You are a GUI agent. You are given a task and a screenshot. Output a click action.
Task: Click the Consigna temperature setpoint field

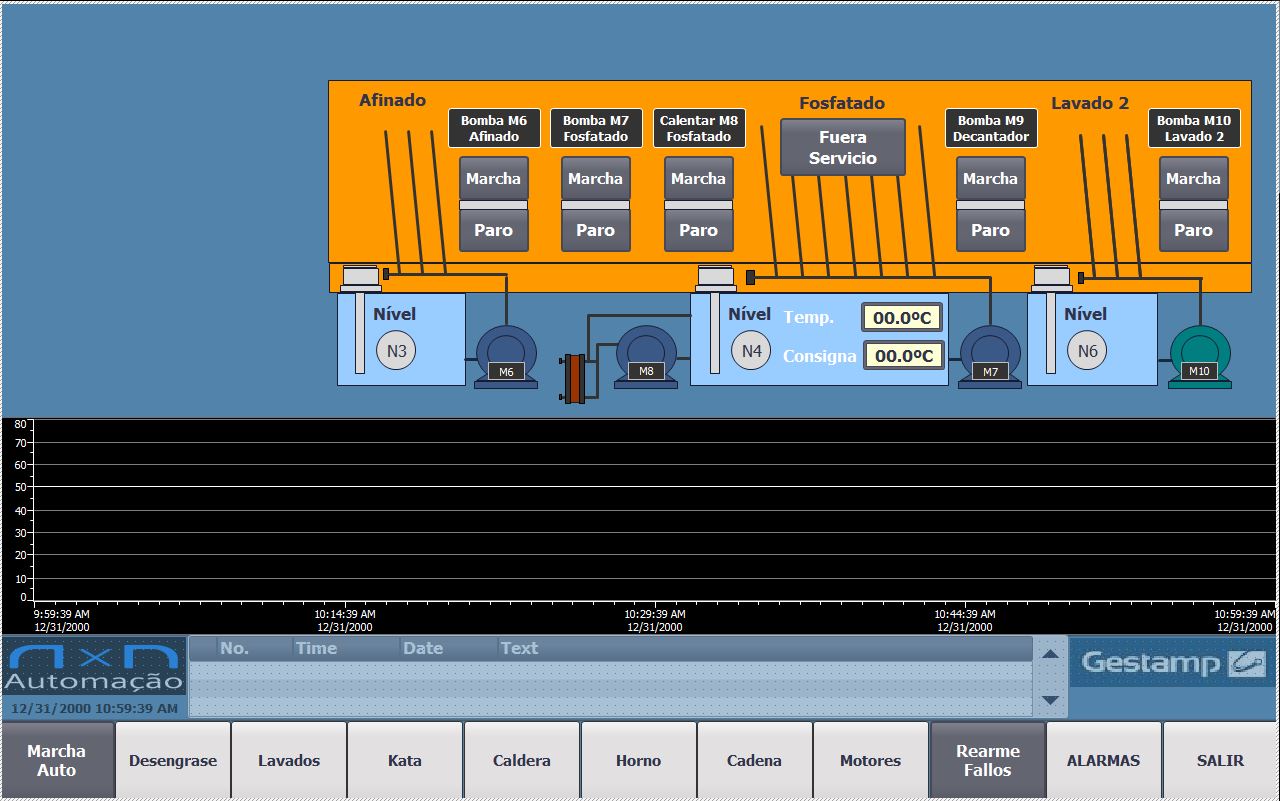click(x=903, y=356)
